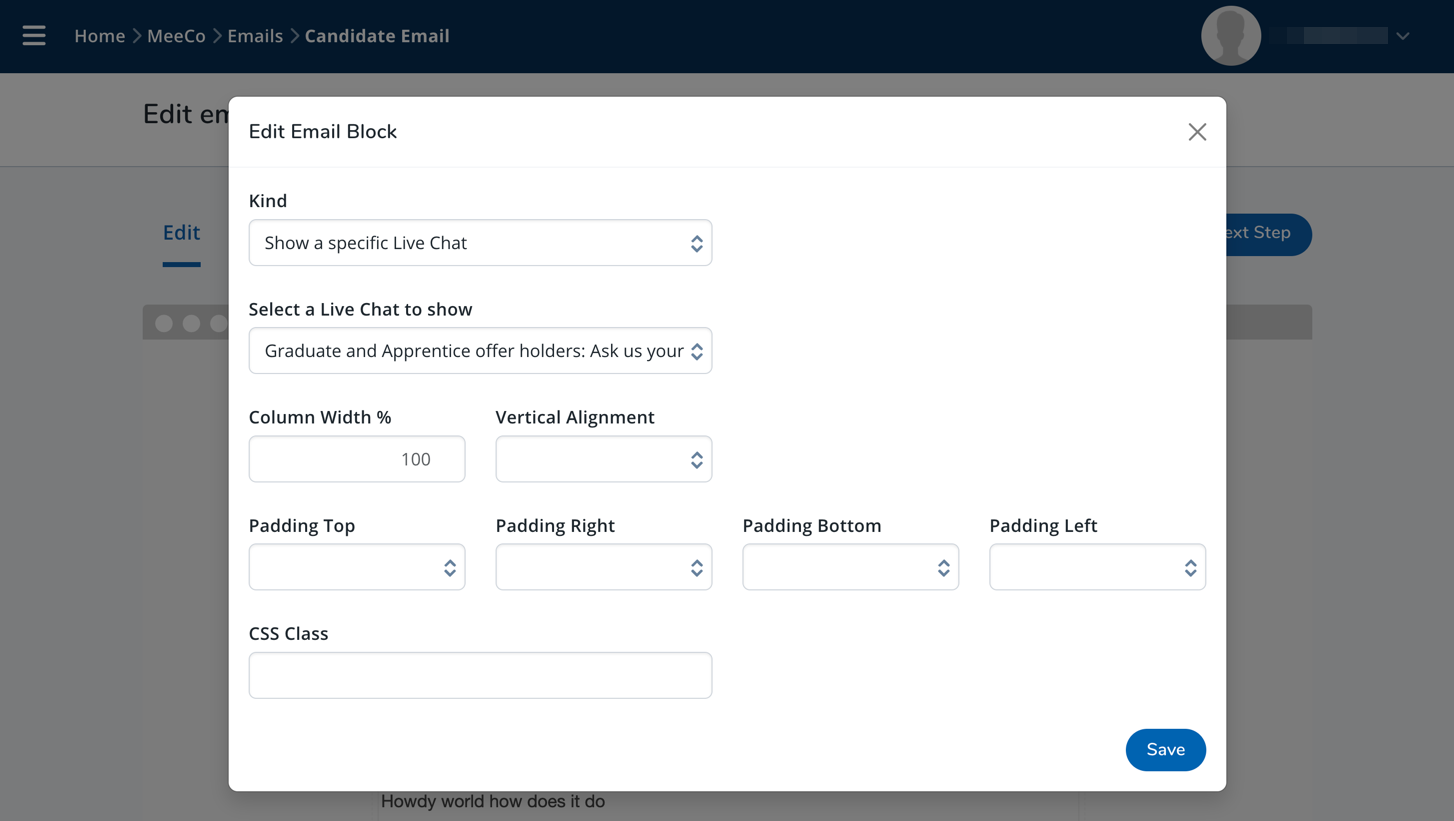Click the Column Width % input field
This screenshot has width=1454, height=821.
(356, 459)
